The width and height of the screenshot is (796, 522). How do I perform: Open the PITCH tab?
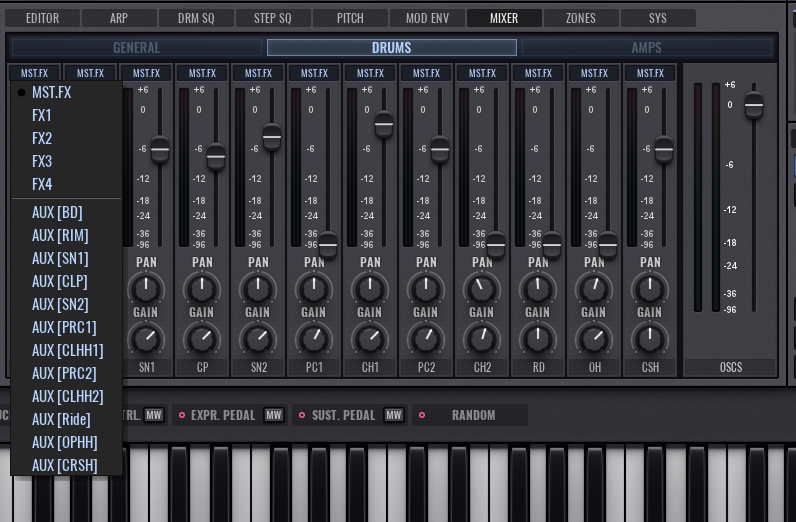[350, 18]
